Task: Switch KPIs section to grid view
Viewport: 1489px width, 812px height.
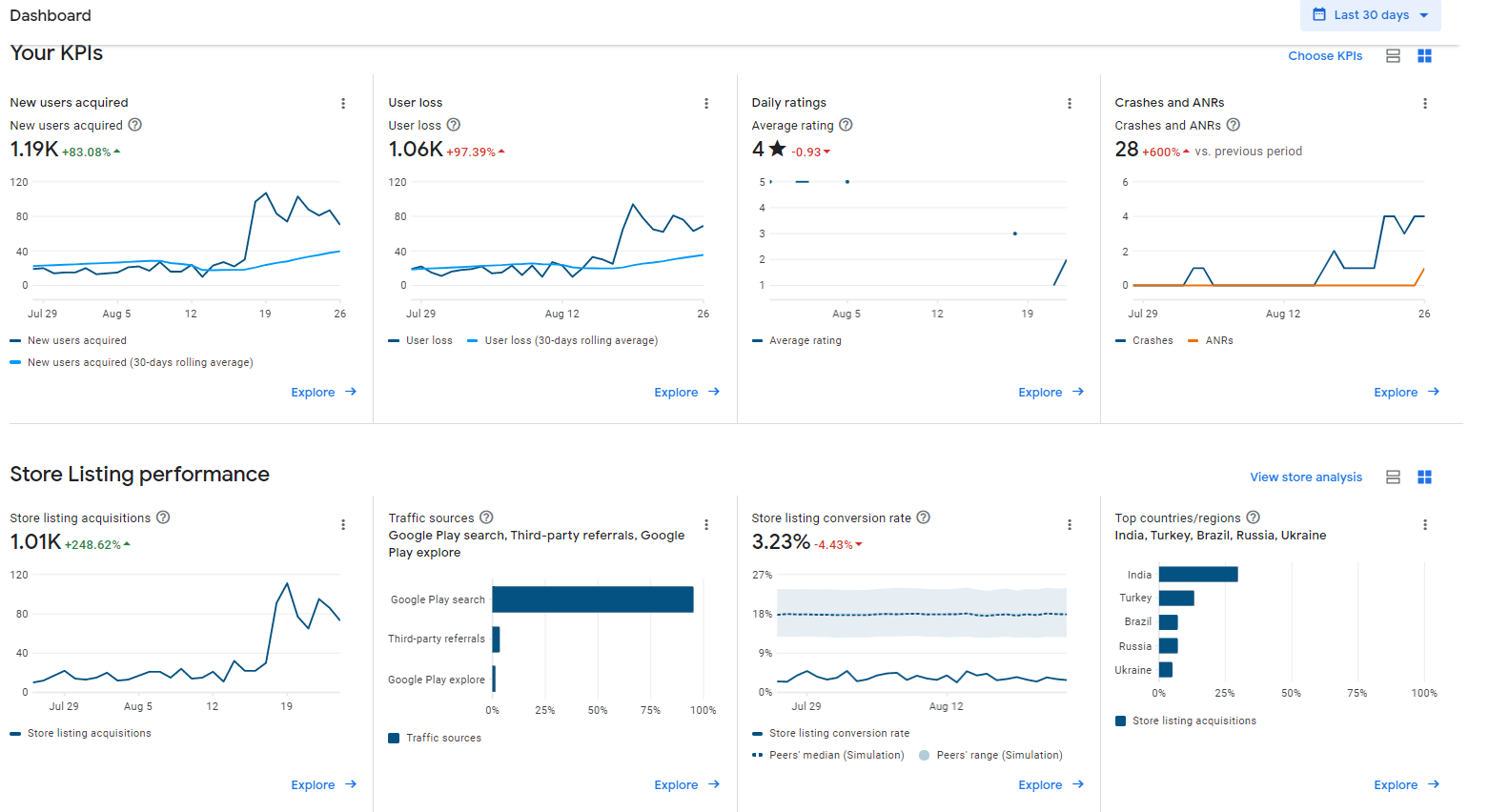Action: tap(1425, 56)
